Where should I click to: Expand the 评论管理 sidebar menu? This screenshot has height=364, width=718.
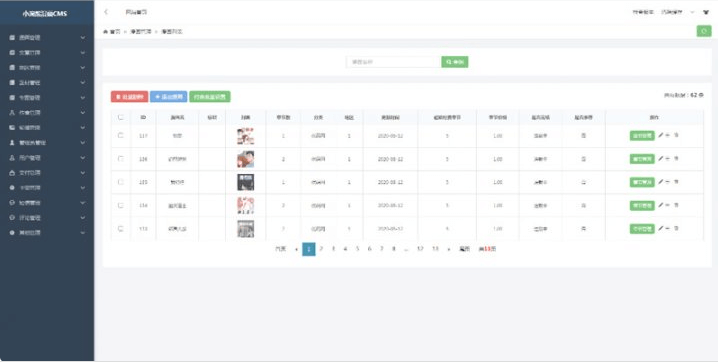(47, 217)
